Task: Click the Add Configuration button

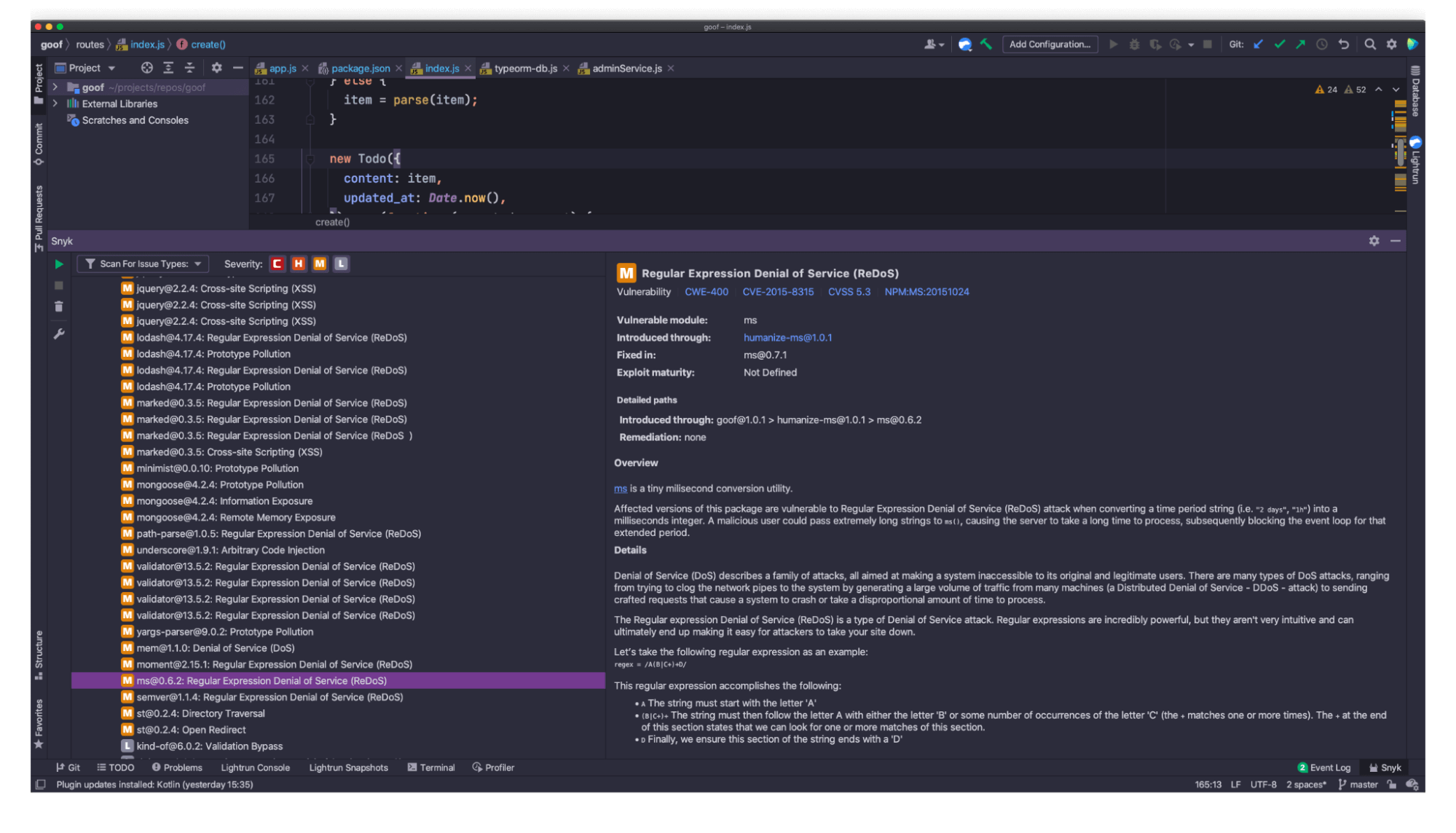Action: click(x=1050, y=44)
